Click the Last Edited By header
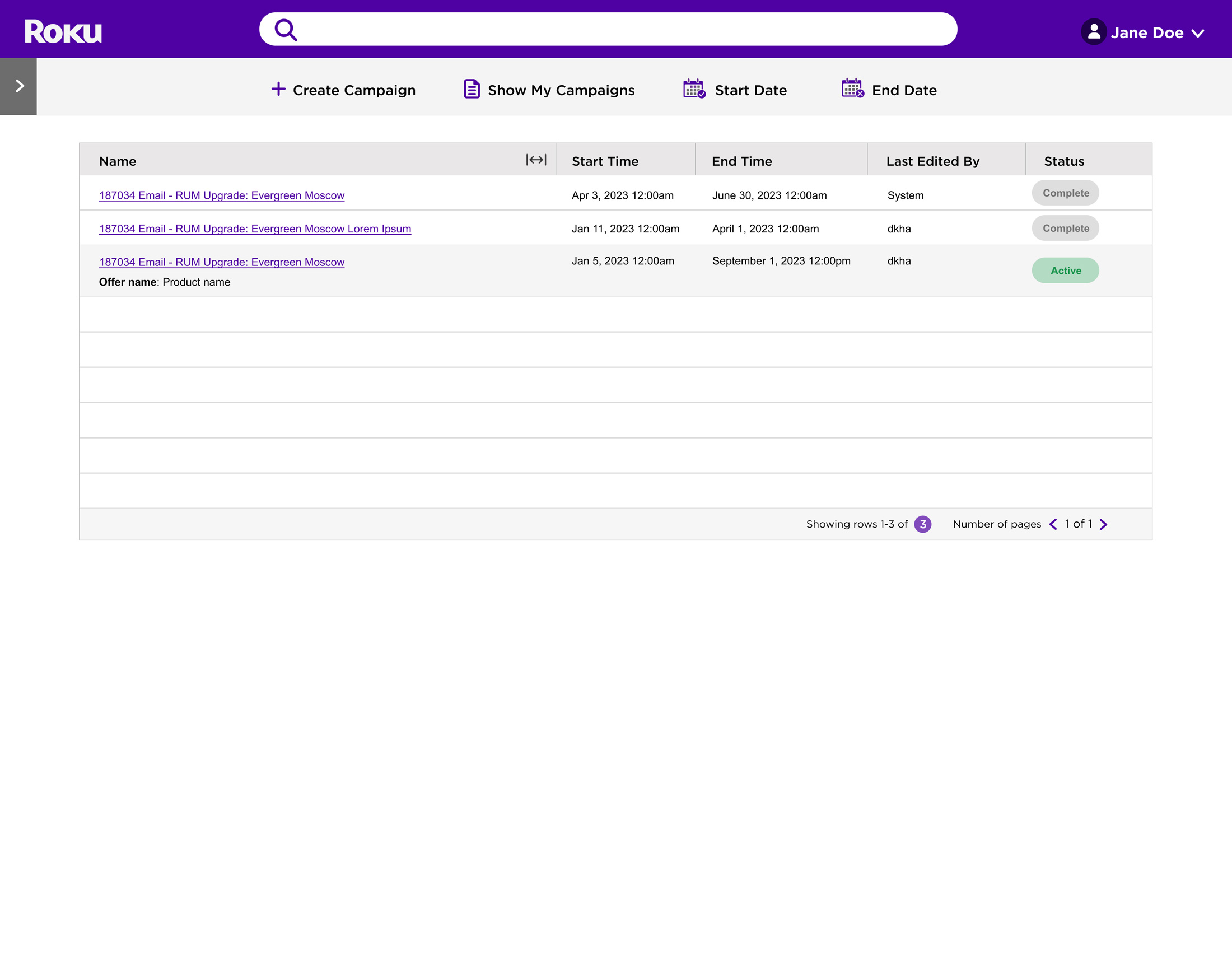Image resolution: width=1232 pixels, height=960 pixels. tap(932, 161)
